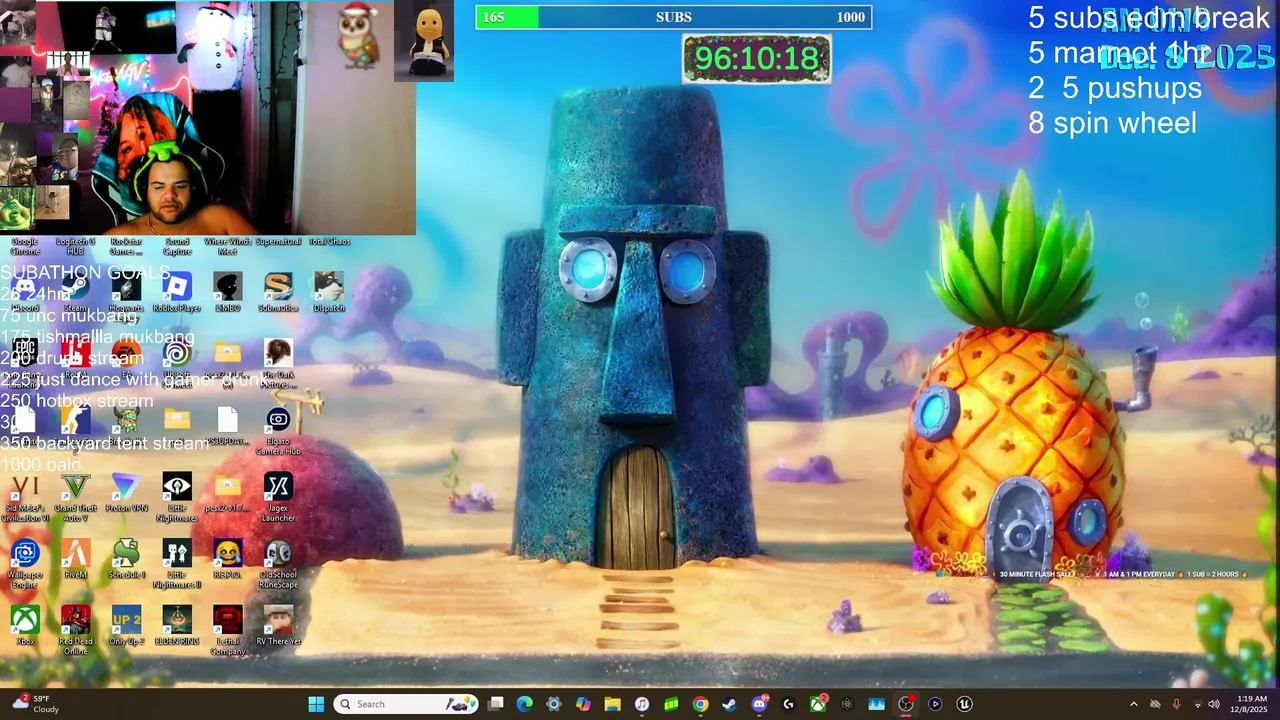This screenshot has width=1280, height=720.
Task: Select the pcsx2 folder beside Jagex Launcher
Action: (x=228, y=492)
